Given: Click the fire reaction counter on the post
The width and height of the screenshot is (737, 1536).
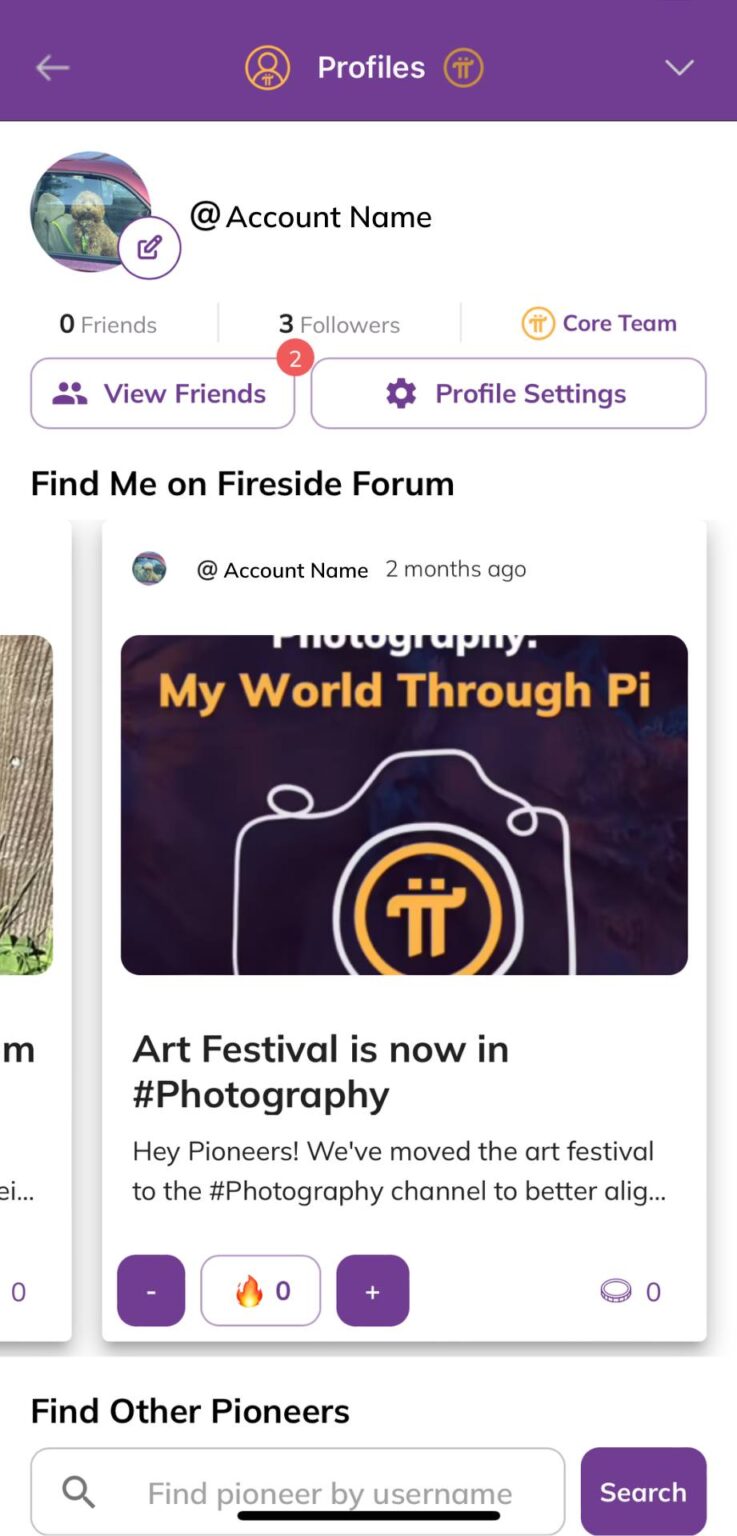Looking at the screenshot, I should (x=261, y=1290).
